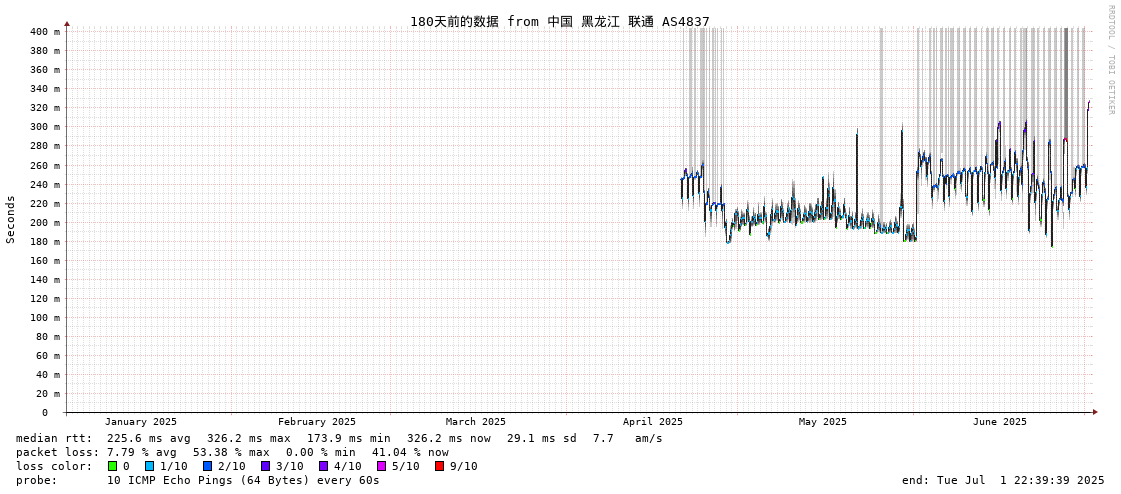Viewport: 1121px width, 494px height.
Task: Click the 100 m y-axis label
Action: (x=45, y=317)
